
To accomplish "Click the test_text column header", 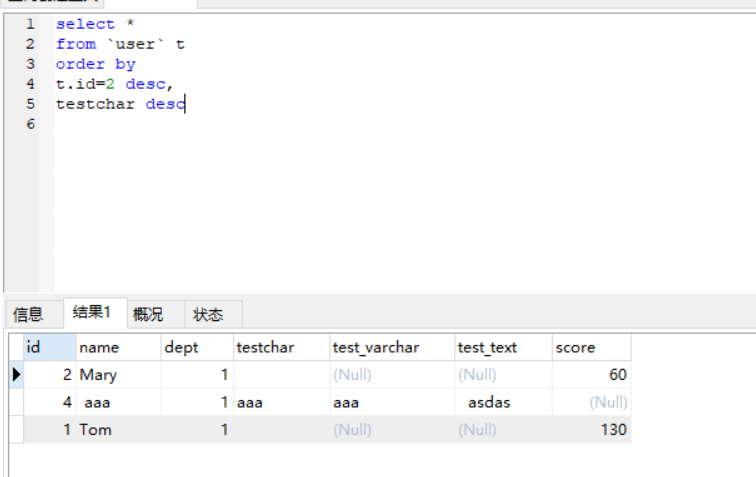I will (503, 347).
